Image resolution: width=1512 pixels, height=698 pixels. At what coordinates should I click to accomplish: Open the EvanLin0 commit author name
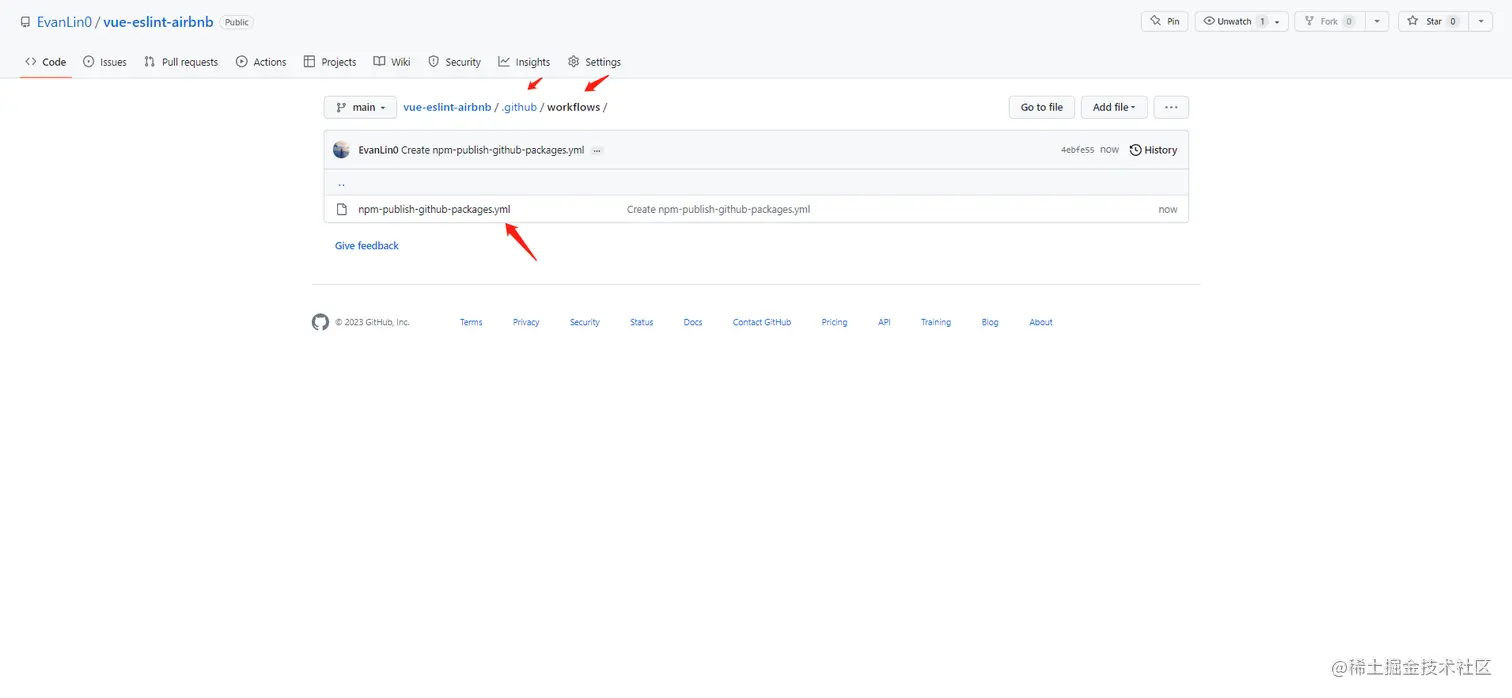tap(378, 150)
